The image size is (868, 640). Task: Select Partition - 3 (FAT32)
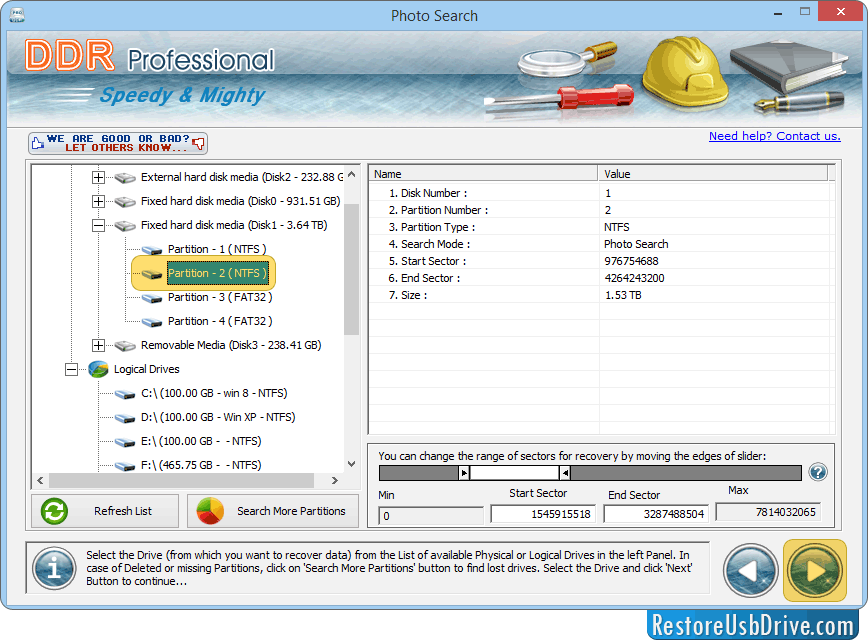(x=220, y=297)
